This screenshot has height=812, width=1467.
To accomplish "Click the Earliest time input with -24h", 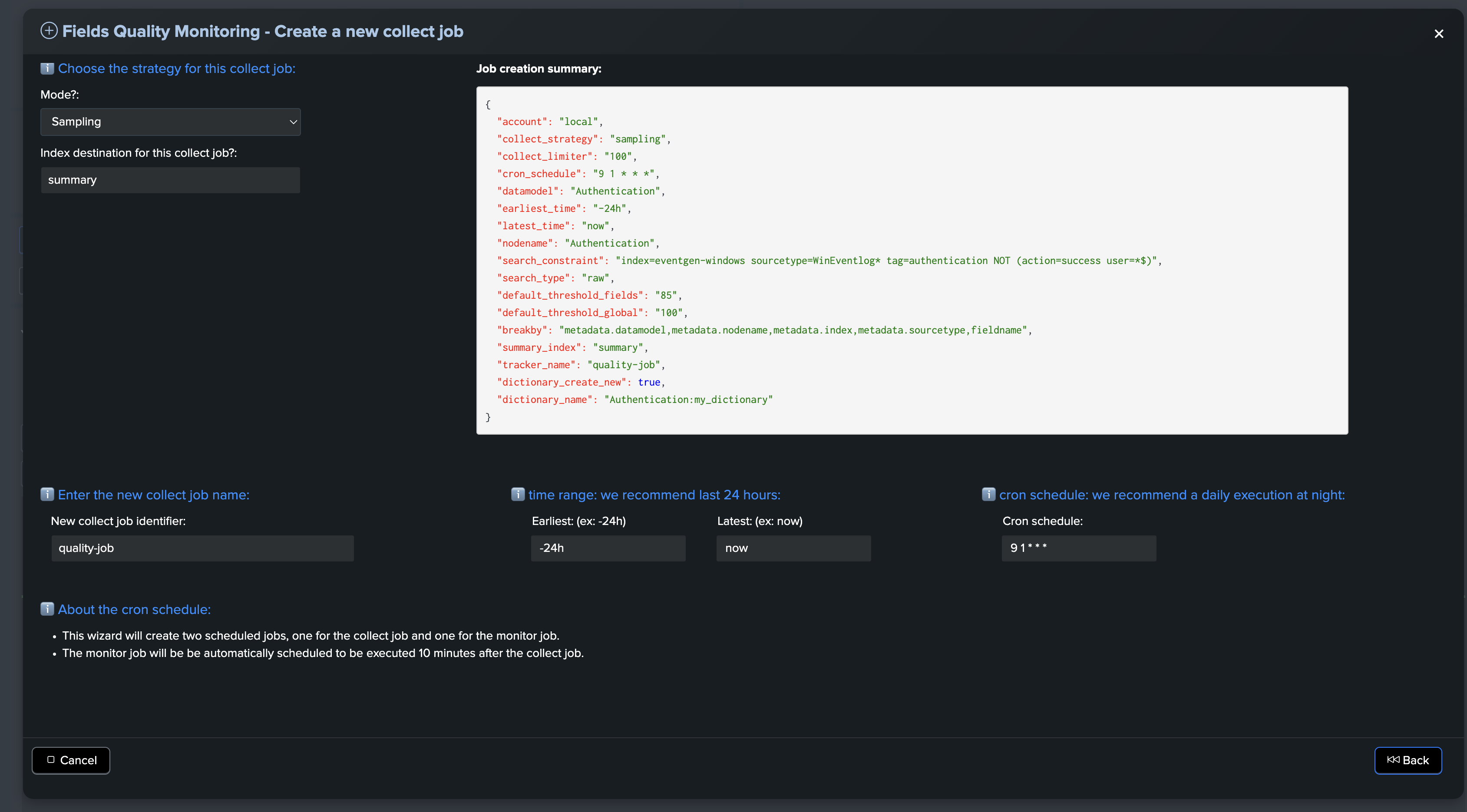I will tap(608, 548).
